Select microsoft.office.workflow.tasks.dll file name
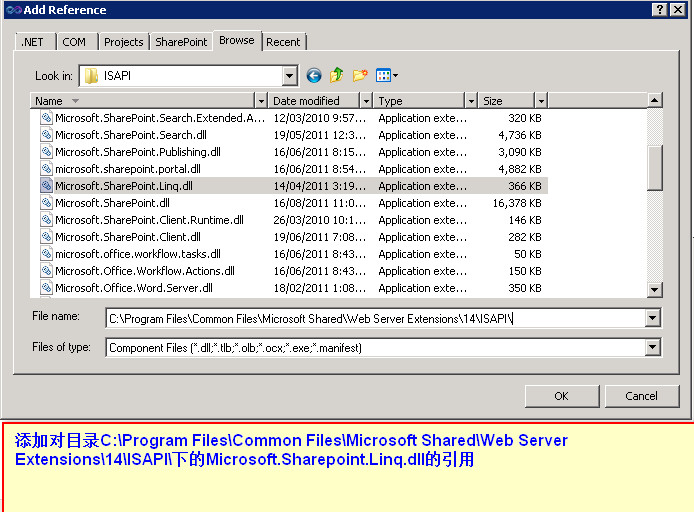The image size is (694, 512). coord(138,254)
